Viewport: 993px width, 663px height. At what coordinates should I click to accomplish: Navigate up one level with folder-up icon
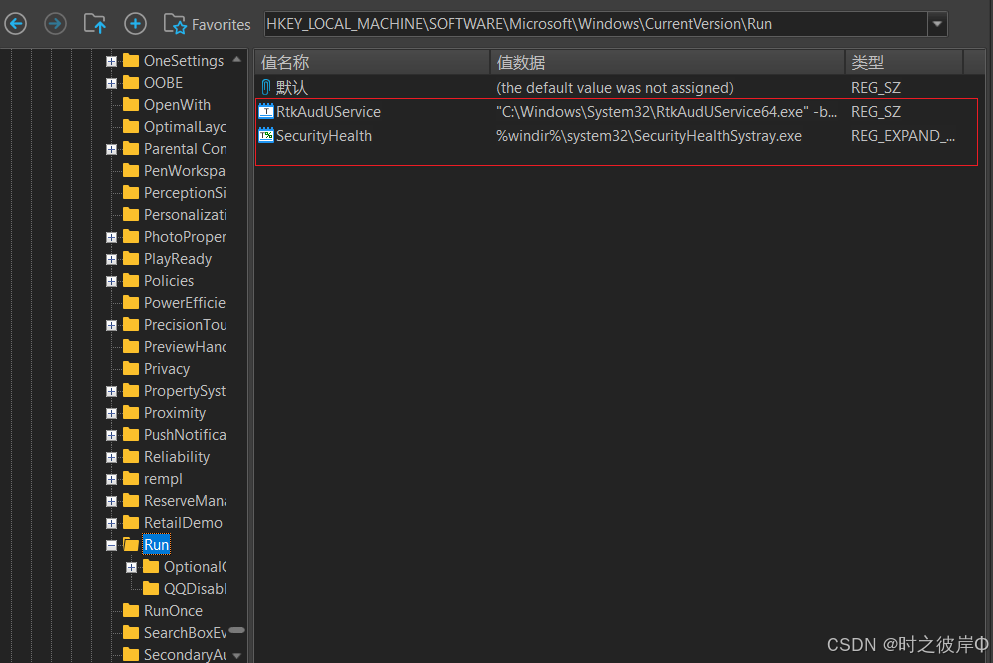(95, 25)
